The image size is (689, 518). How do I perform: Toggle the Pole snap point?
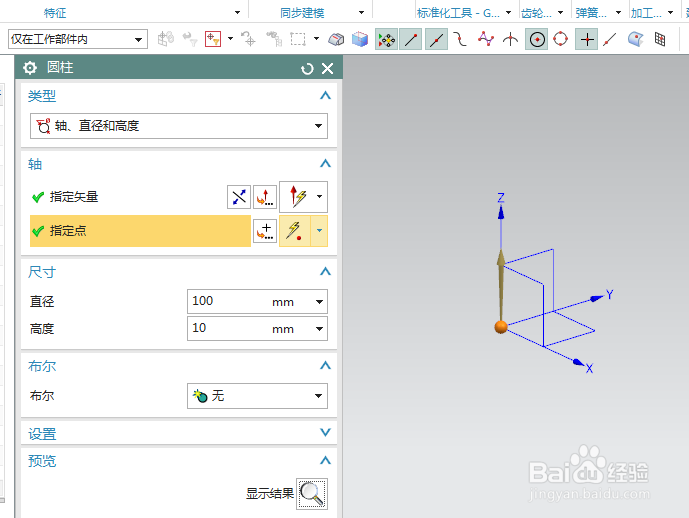point(486,39)
